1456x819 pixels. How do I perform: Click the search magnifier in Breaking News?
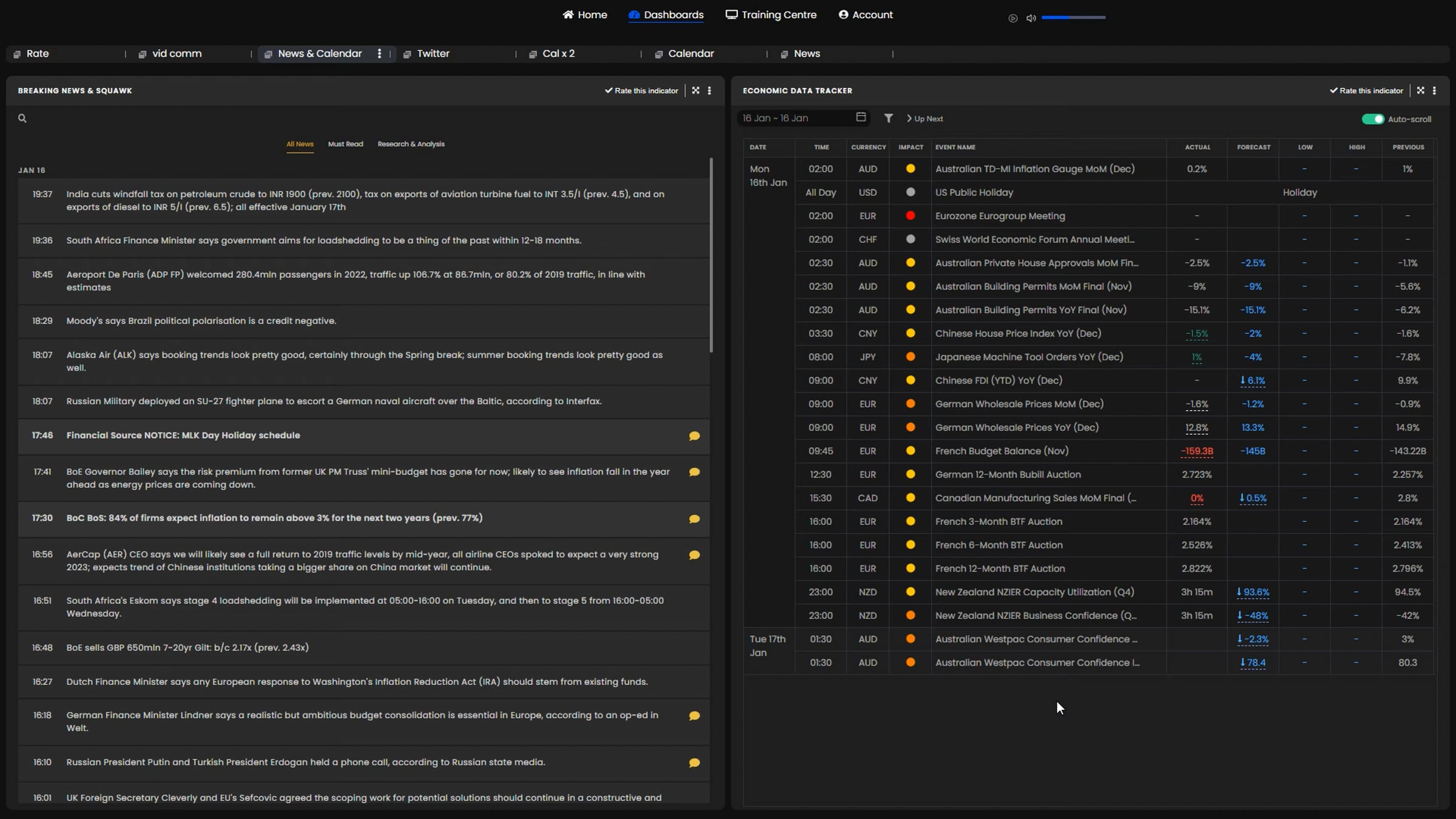(x=22, y=118)
